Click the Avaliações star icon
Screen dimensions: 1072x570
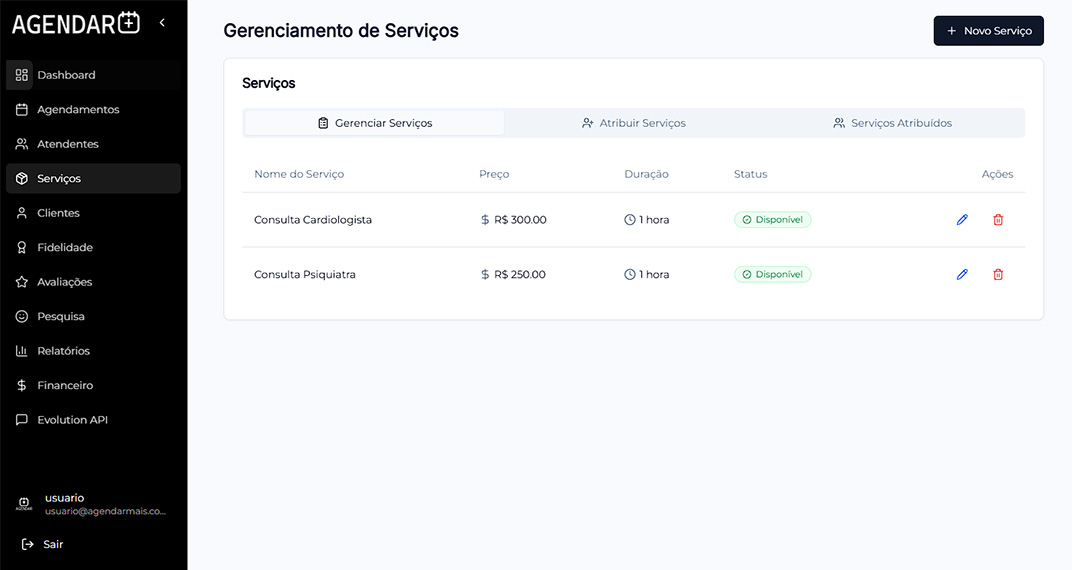(x=22, y=282)
